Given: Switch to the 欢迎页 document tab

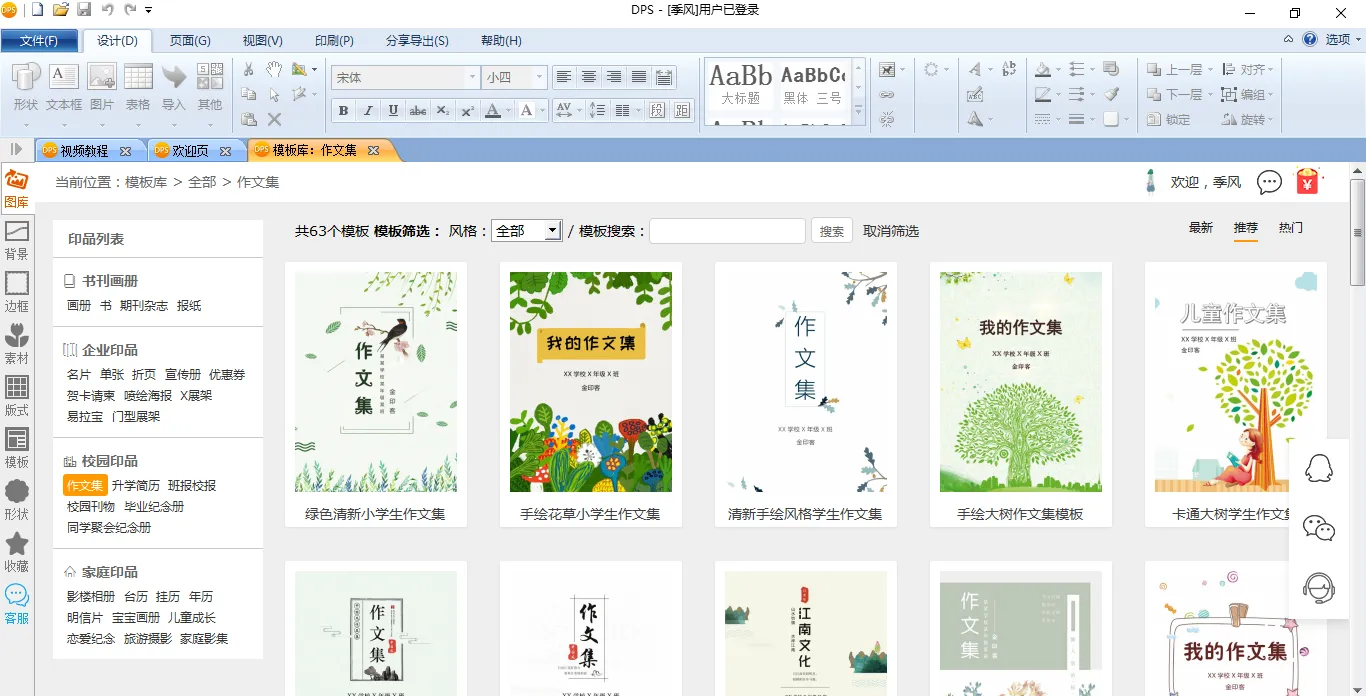Looking at the screenshot, I should [x=190, y=151].
